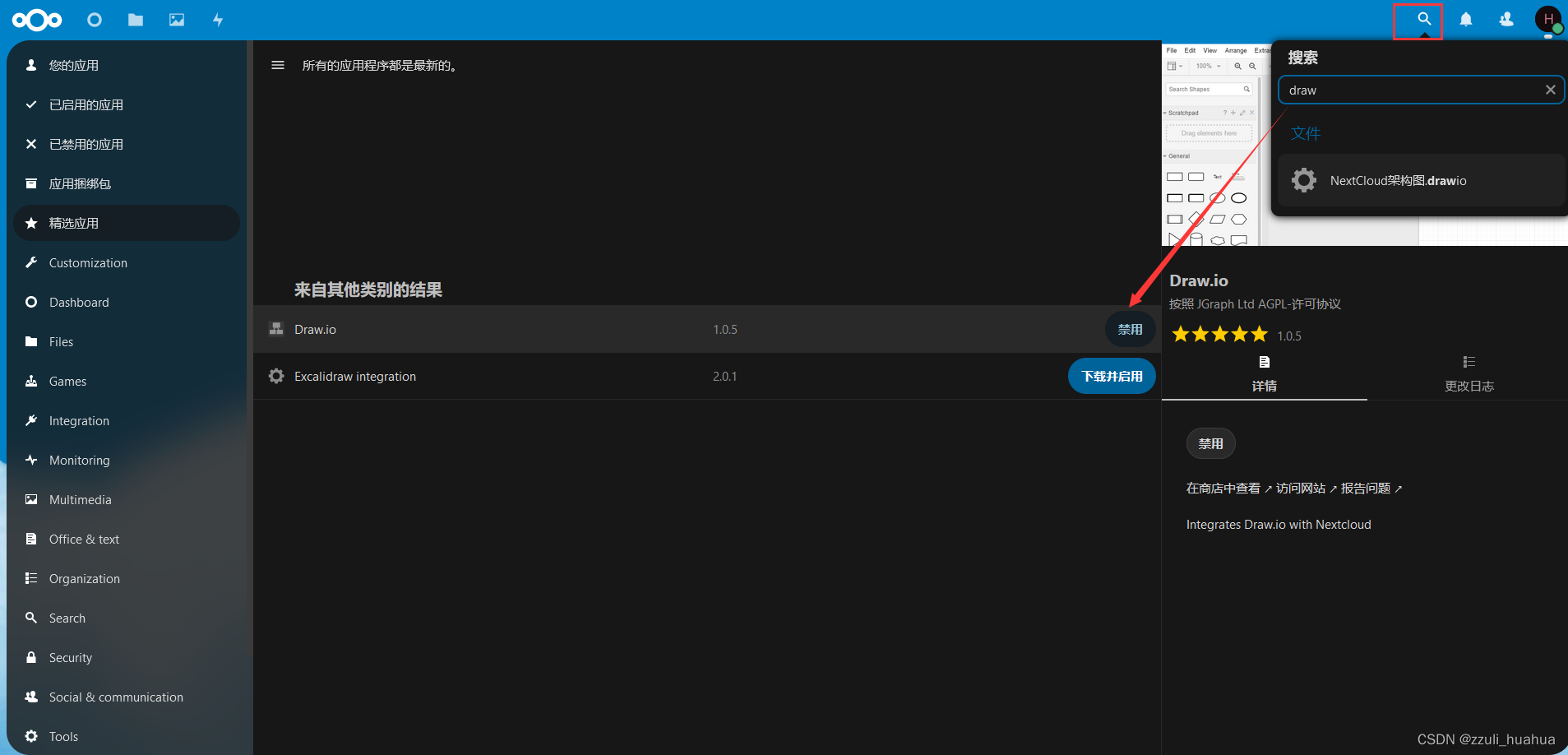This screenshot has height=755, width=1568.
Task: Open Social & communication category
Action: 127,697
